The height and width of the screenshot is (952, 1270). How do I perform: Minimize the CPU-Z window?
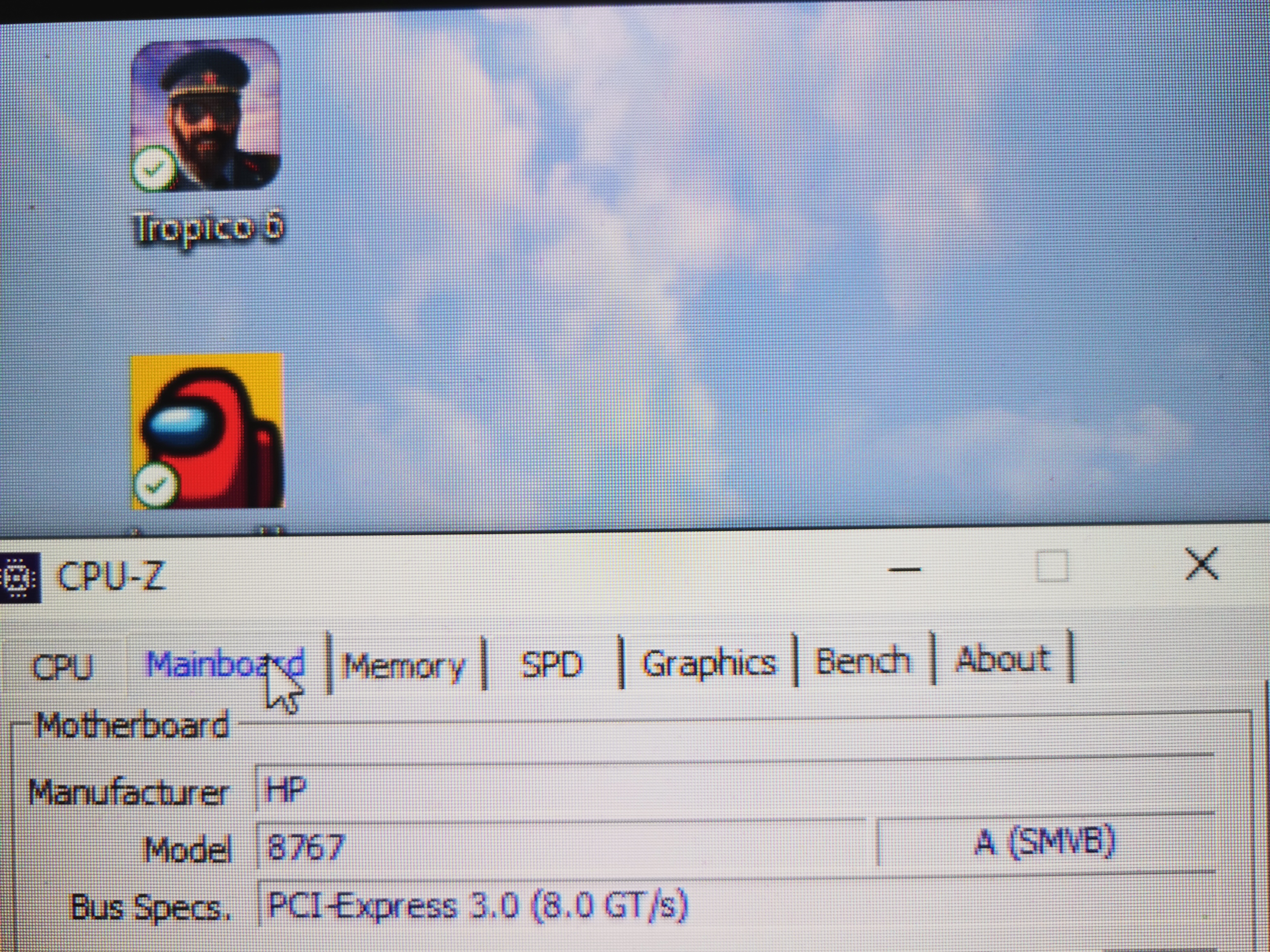coord(904,569)
